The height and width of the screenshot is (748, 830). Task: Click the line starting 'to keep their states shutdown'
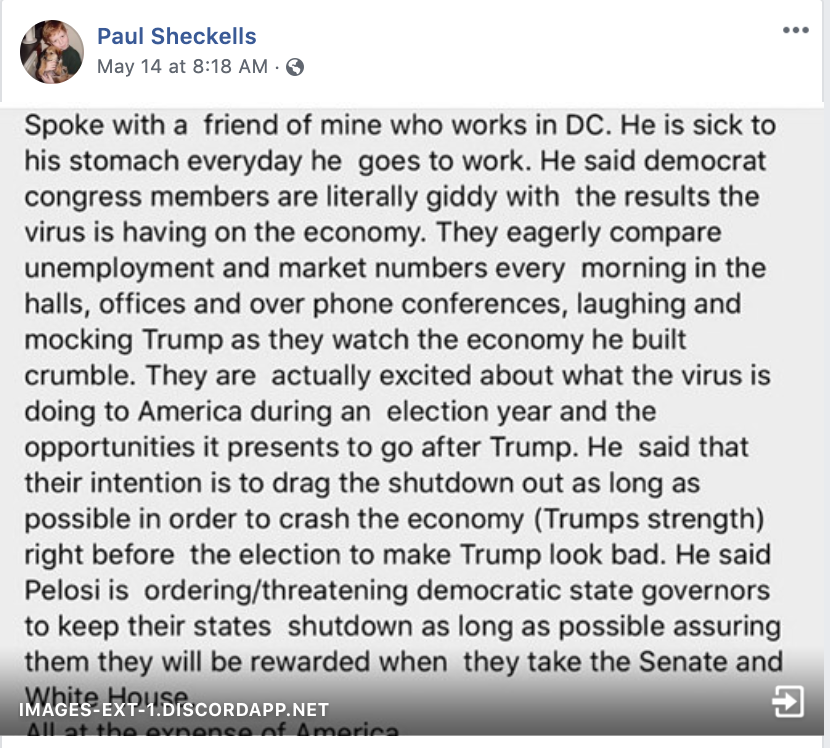point(402,626)
